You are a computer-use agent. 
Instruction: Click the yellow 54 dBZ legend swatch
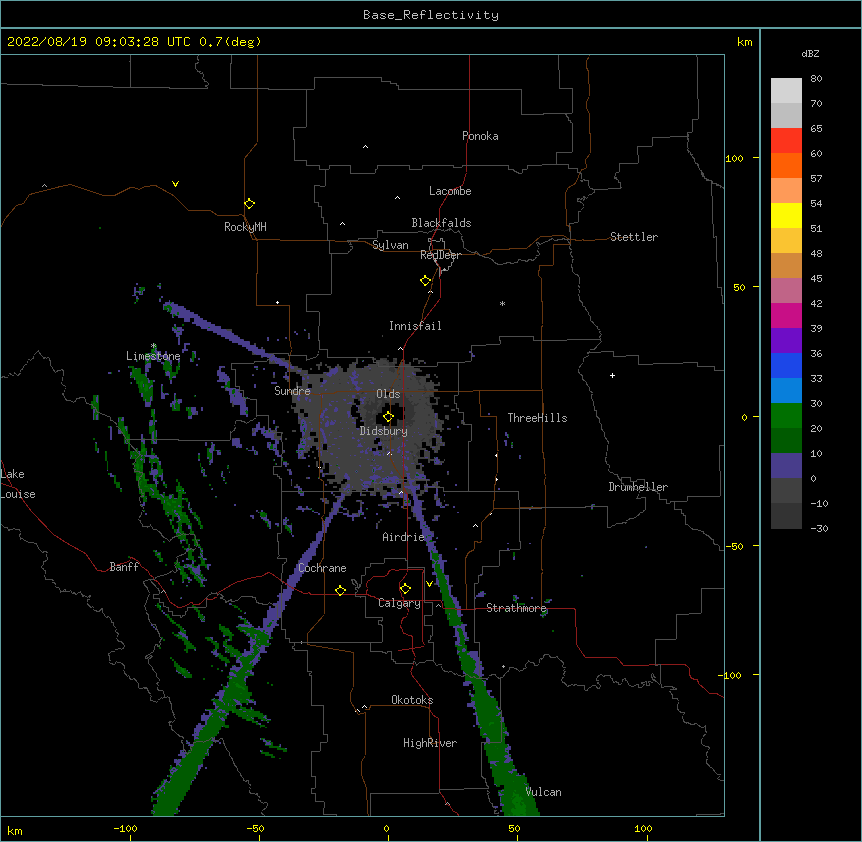[786, 215]
